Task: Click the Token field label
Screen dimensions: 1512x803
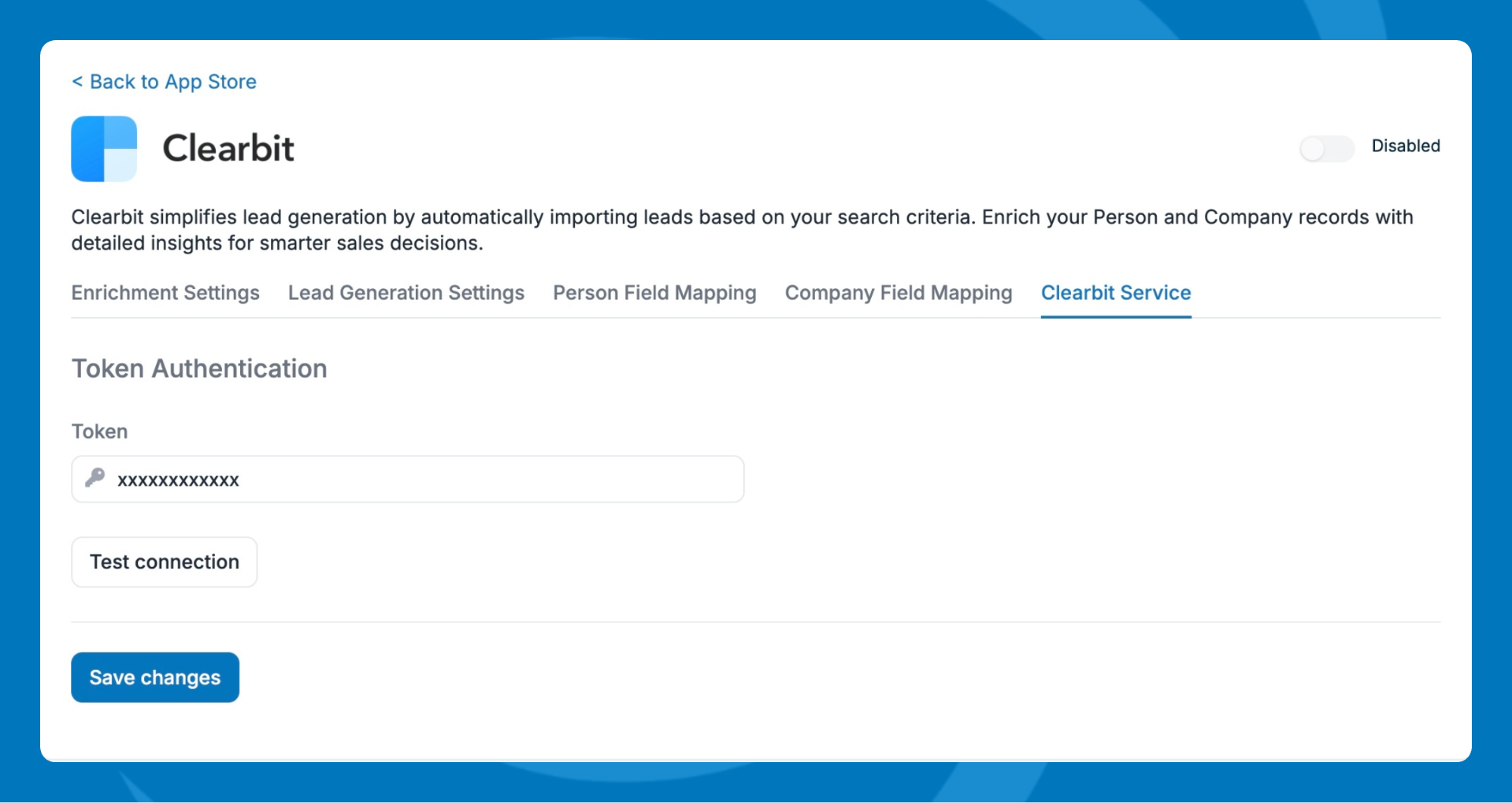Action: click(99, 431)
